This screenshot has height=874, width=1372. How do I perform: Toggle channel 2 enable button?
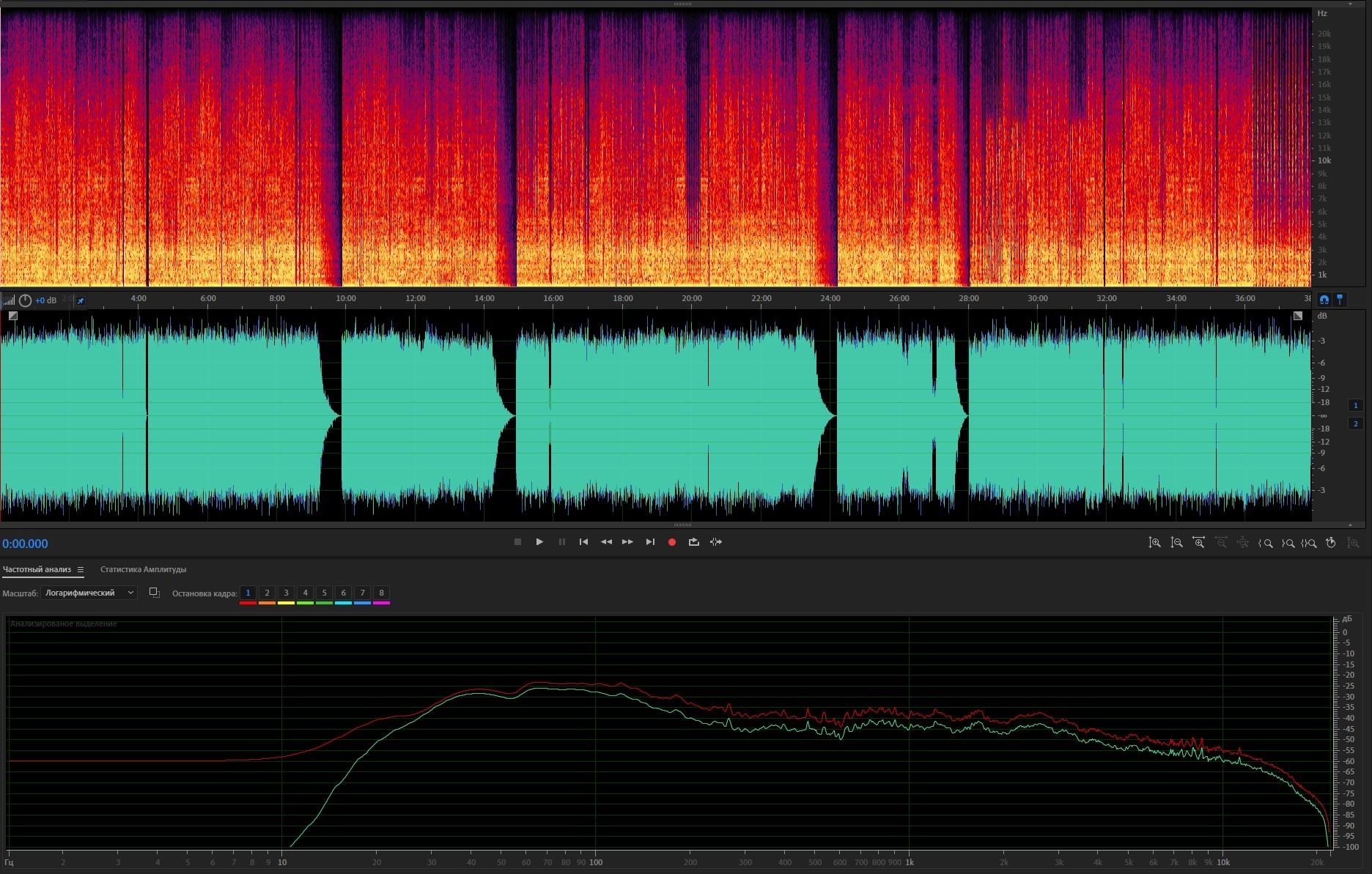pyautogui.click(x=1355, y=423)
